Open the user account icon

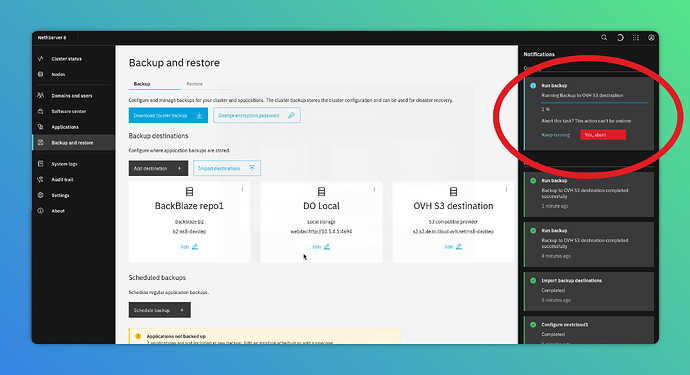[x=651, y=38]
